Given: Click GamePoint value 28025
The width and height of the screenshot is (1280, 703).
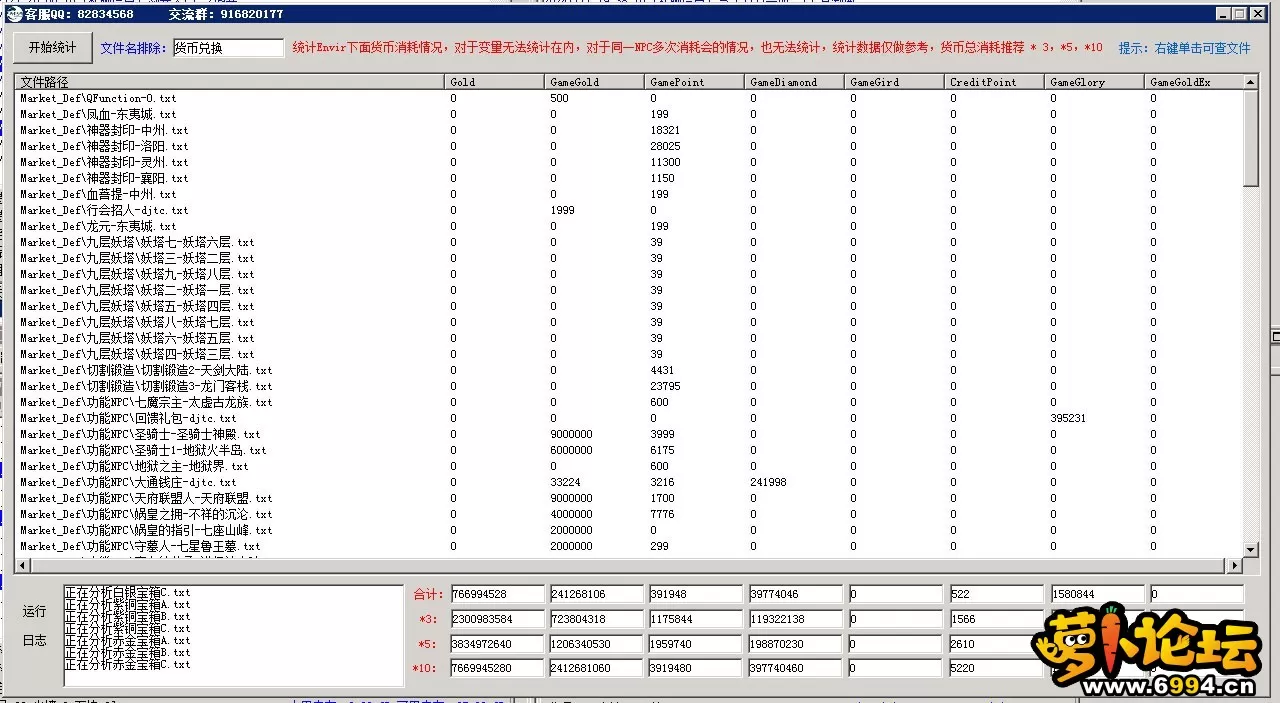Looking at the screenshot, I should [x=665, y=146].
